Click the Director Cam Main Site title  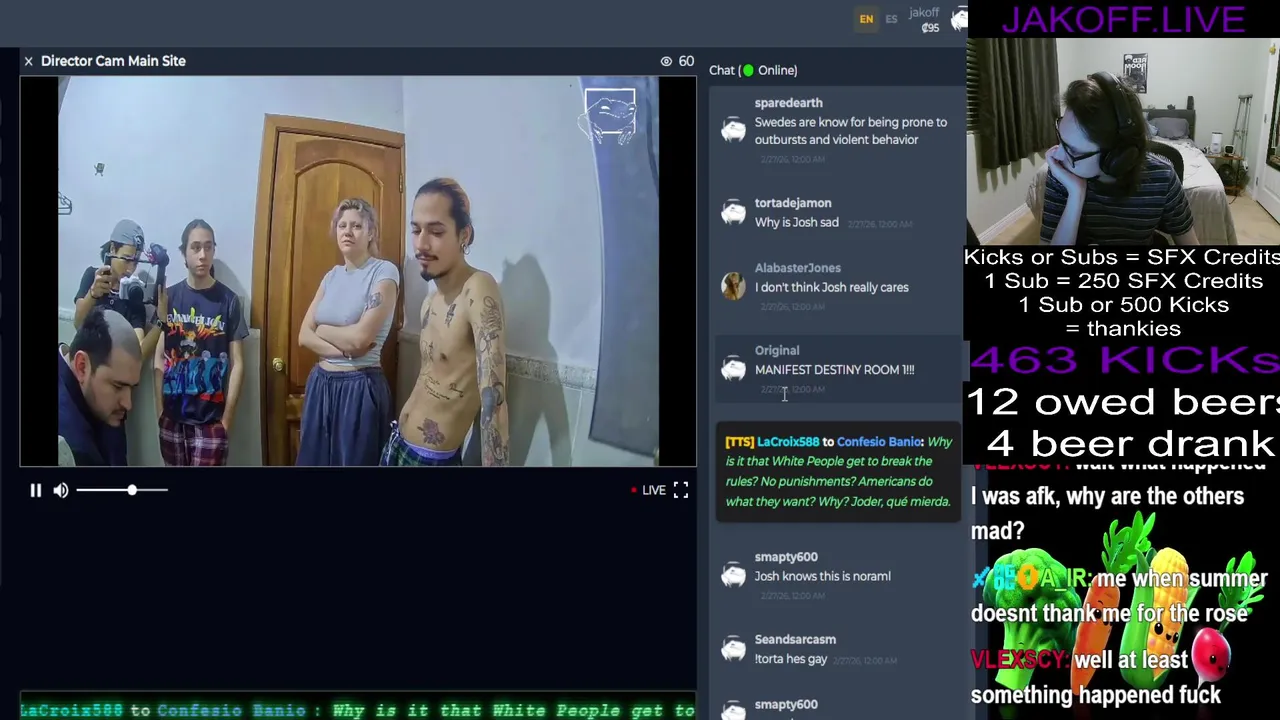pos(113,61)
